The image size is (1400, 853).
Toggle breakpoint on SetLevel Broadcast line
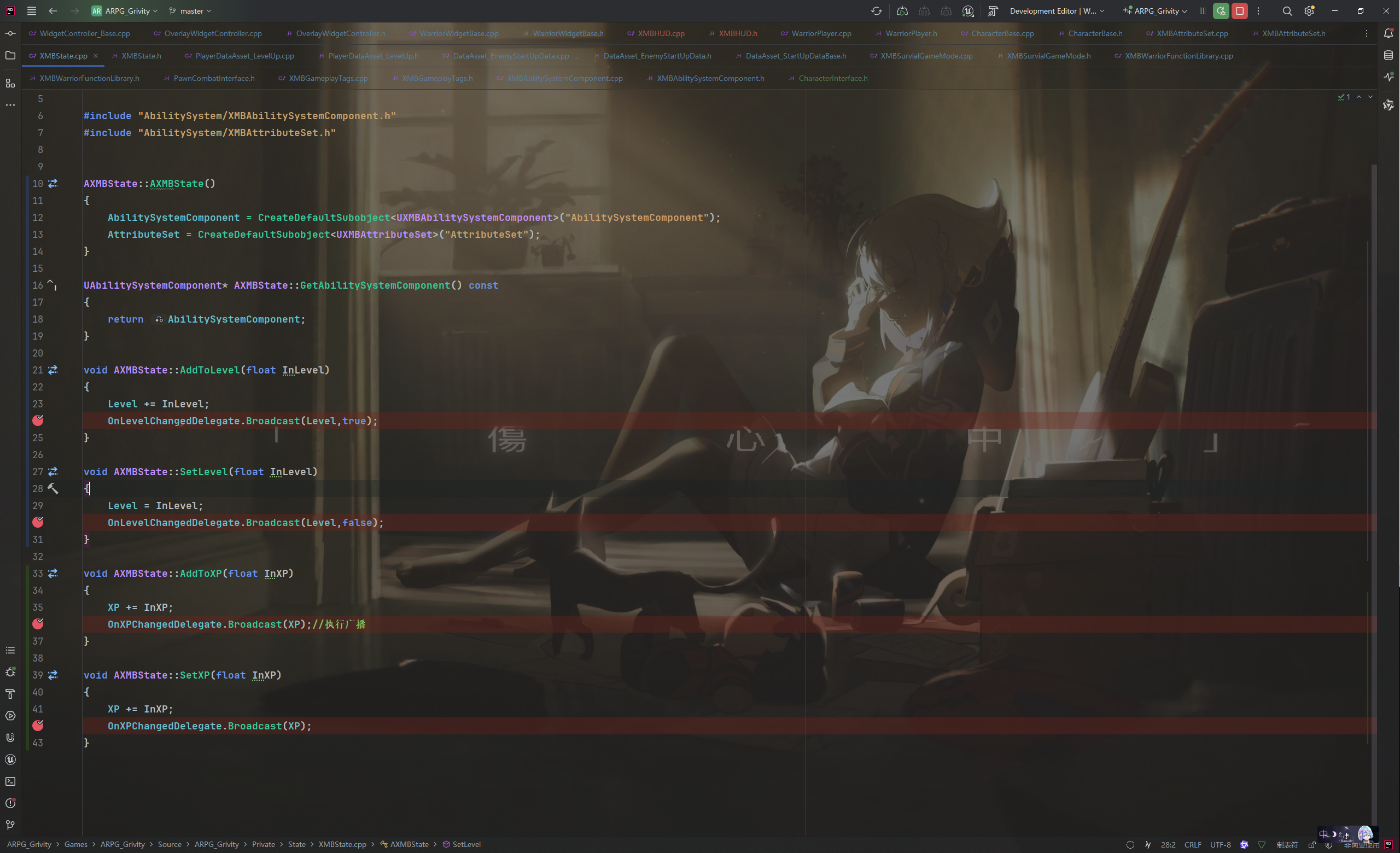tap(38, 522)
